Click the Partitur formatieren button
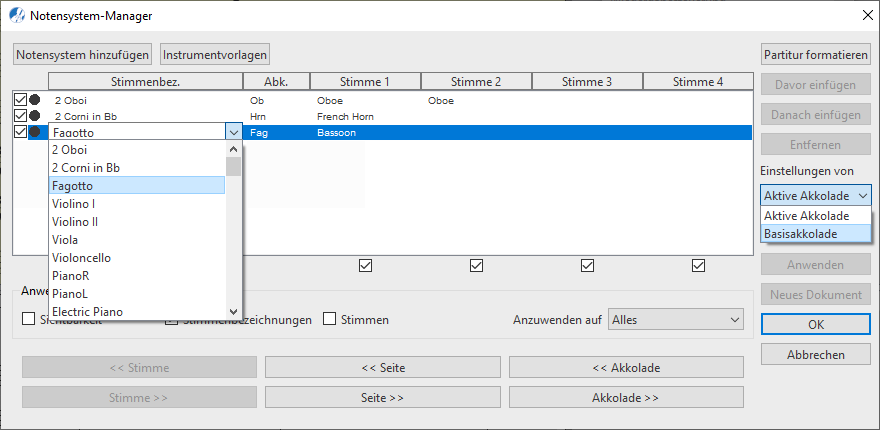880x430 pixels. [816, 54]
